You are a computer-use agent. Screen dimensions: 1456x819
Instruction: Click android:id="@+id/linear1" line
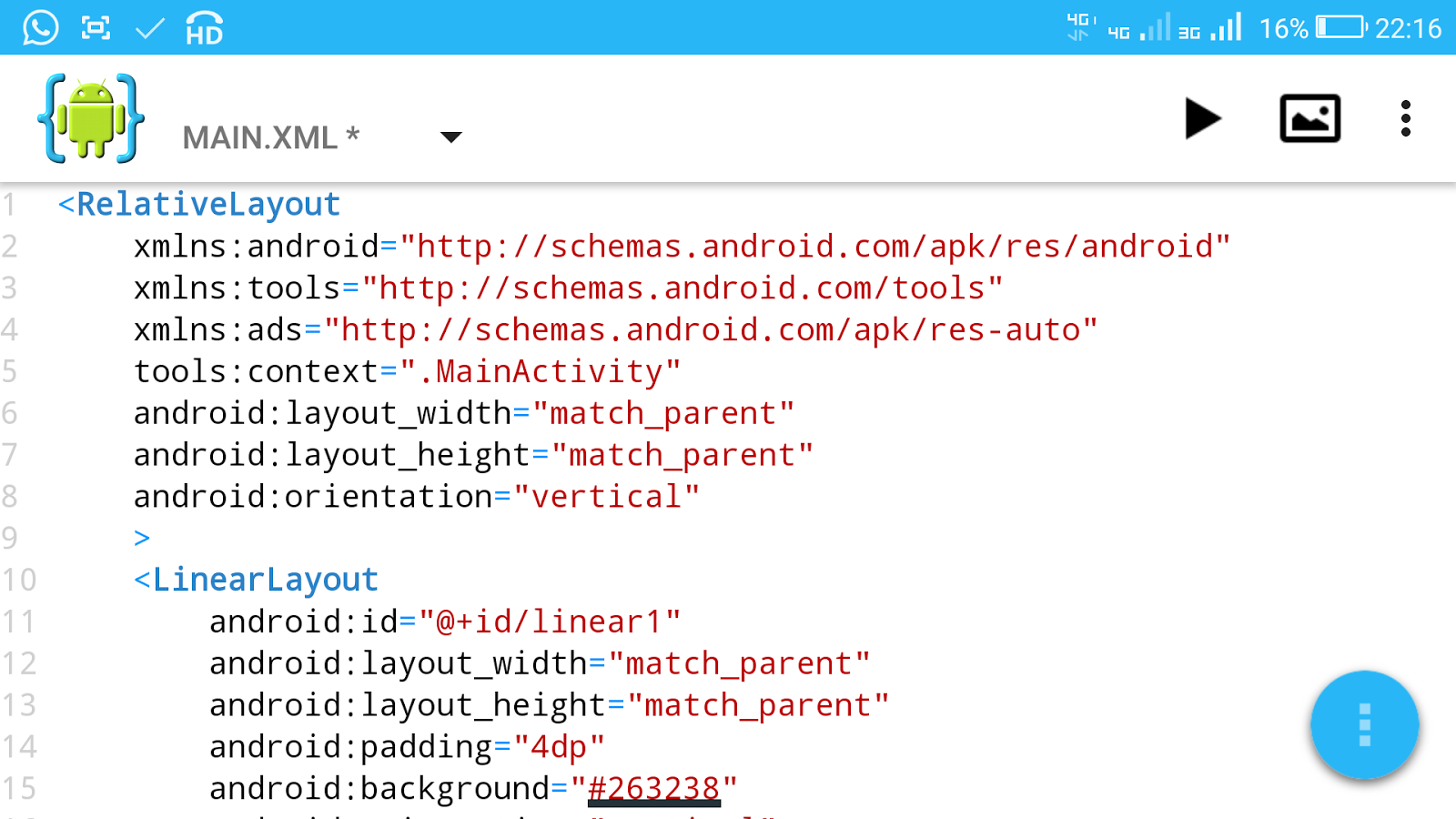tap(445, 622)
